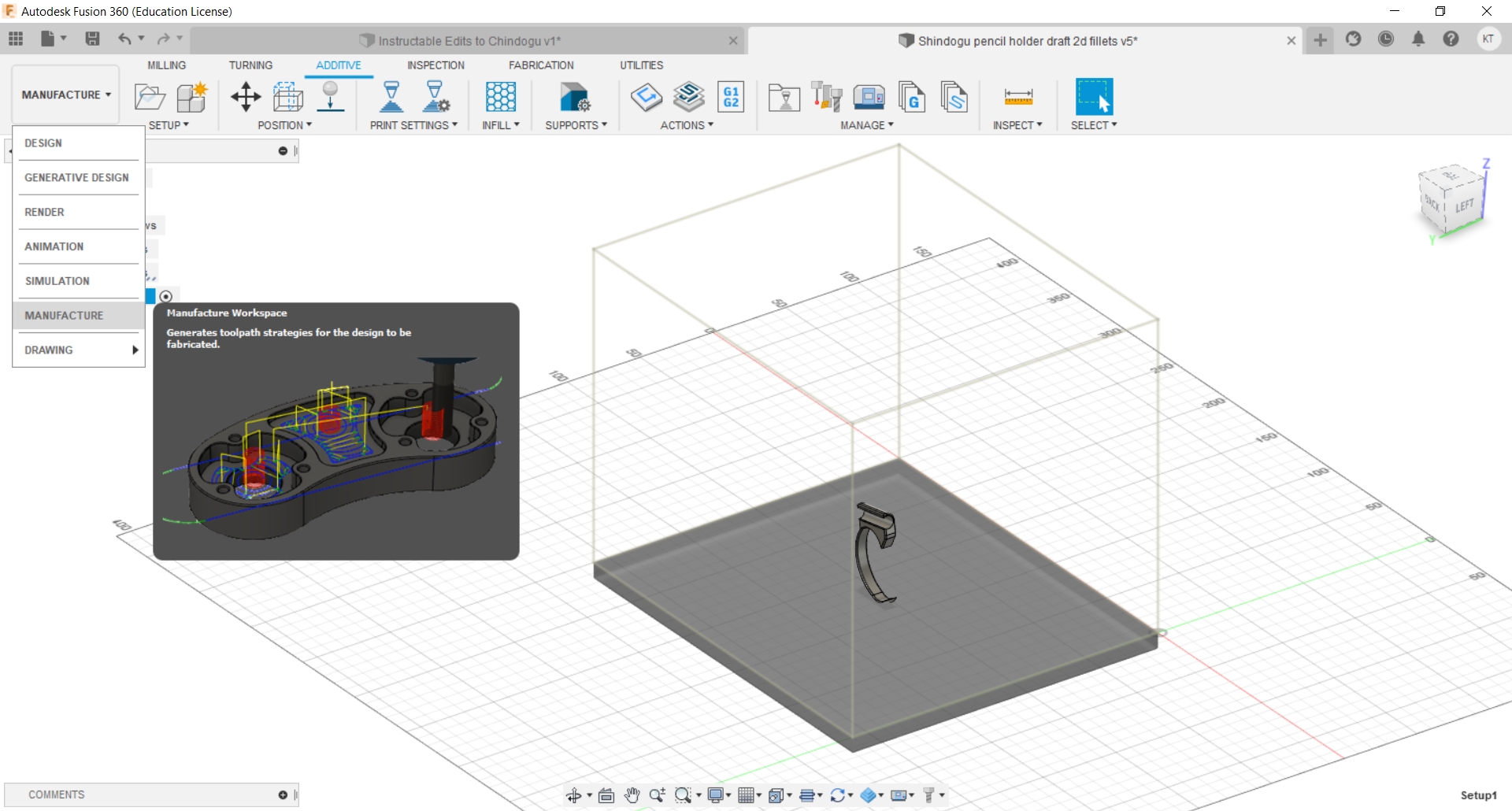
Task: Open Grid and Snaps dropdown in navigation bar
Action: coord(749,795)
